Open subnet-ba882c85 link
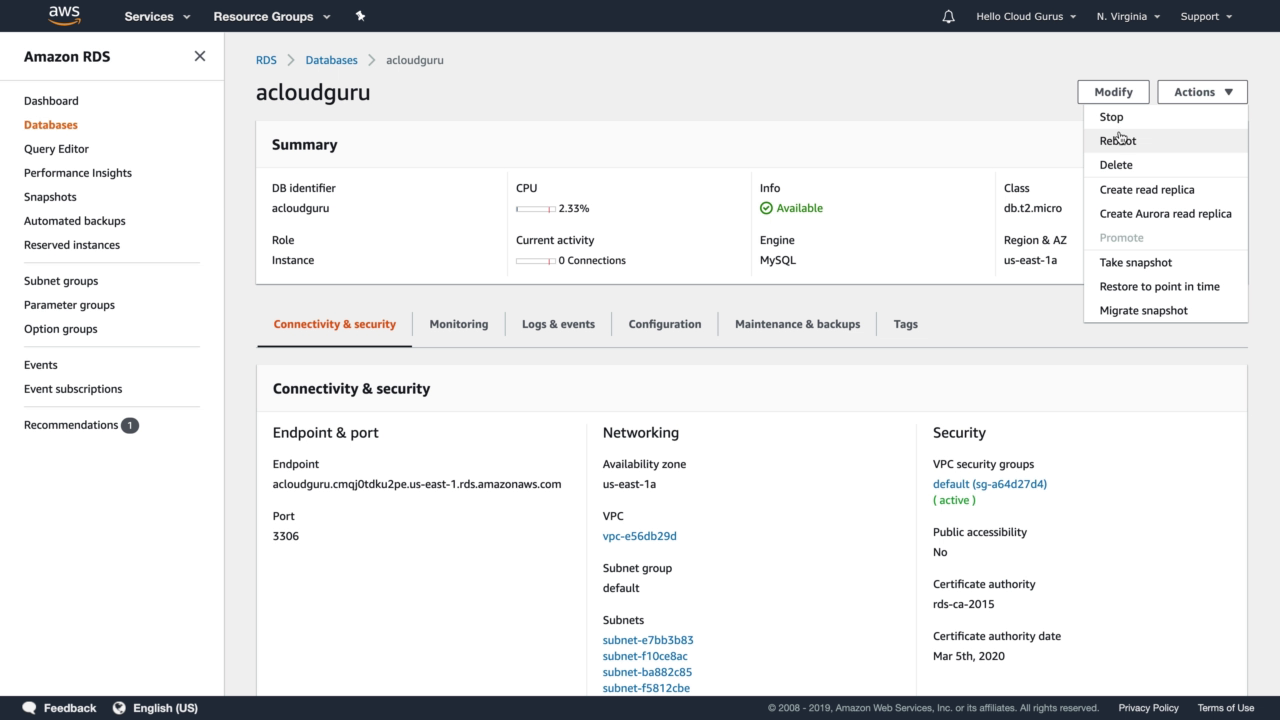The image size is (1280, 720). coord(647,672)
